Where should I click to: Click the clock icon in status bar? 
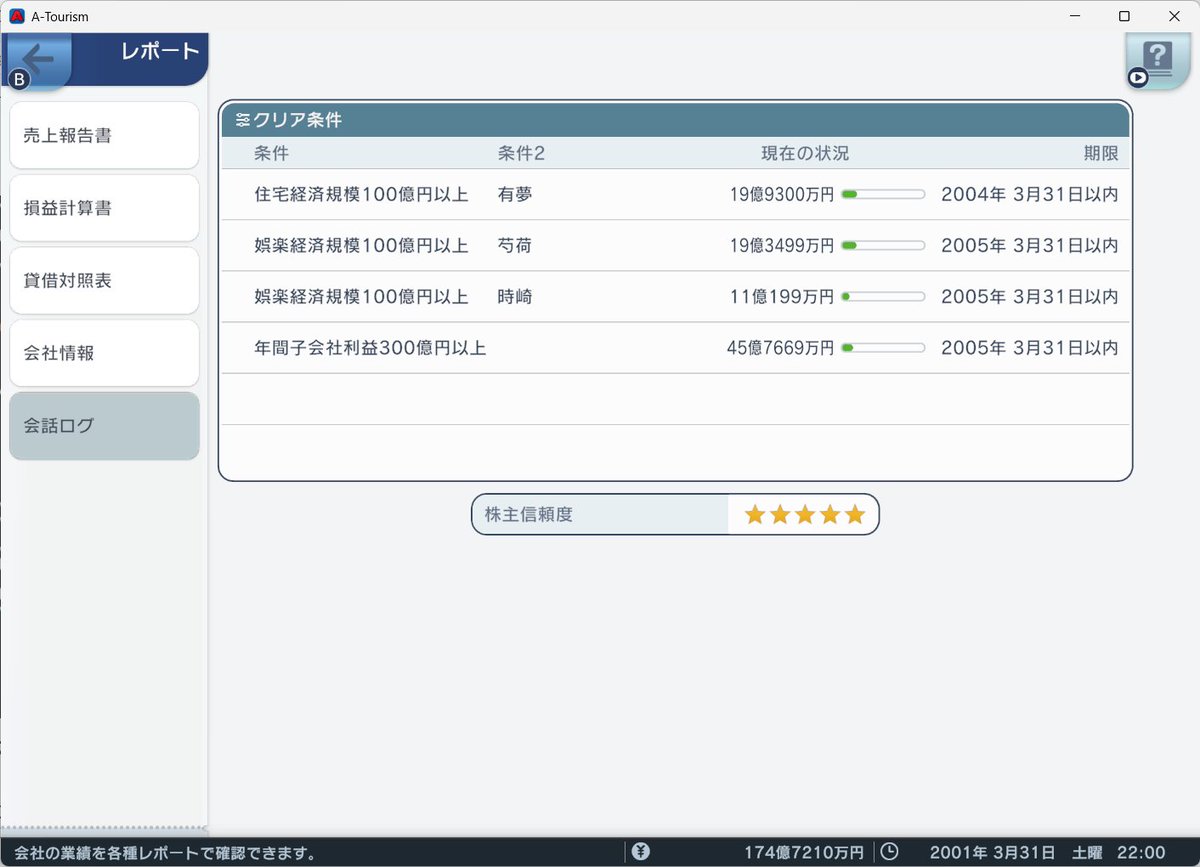point(889,852)
